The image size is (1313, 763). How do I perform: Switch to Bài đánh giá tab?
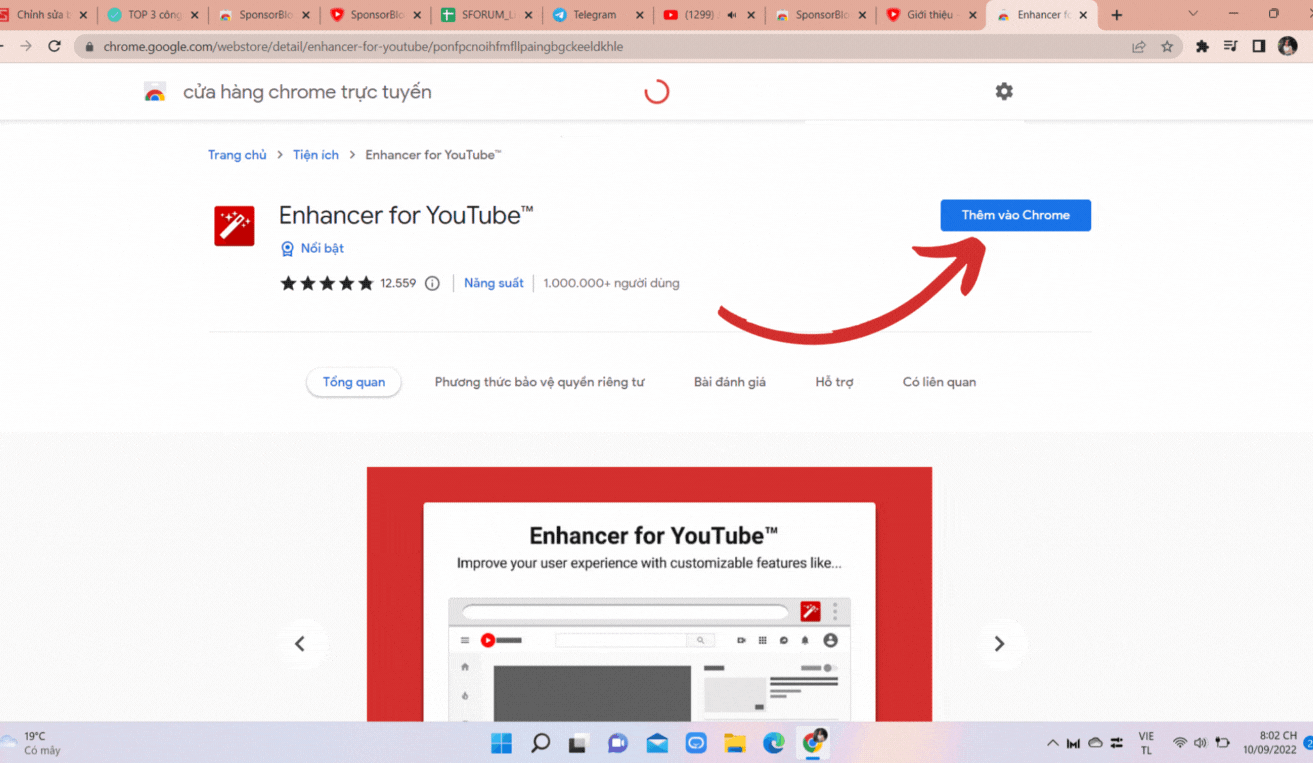coord(730,382)
